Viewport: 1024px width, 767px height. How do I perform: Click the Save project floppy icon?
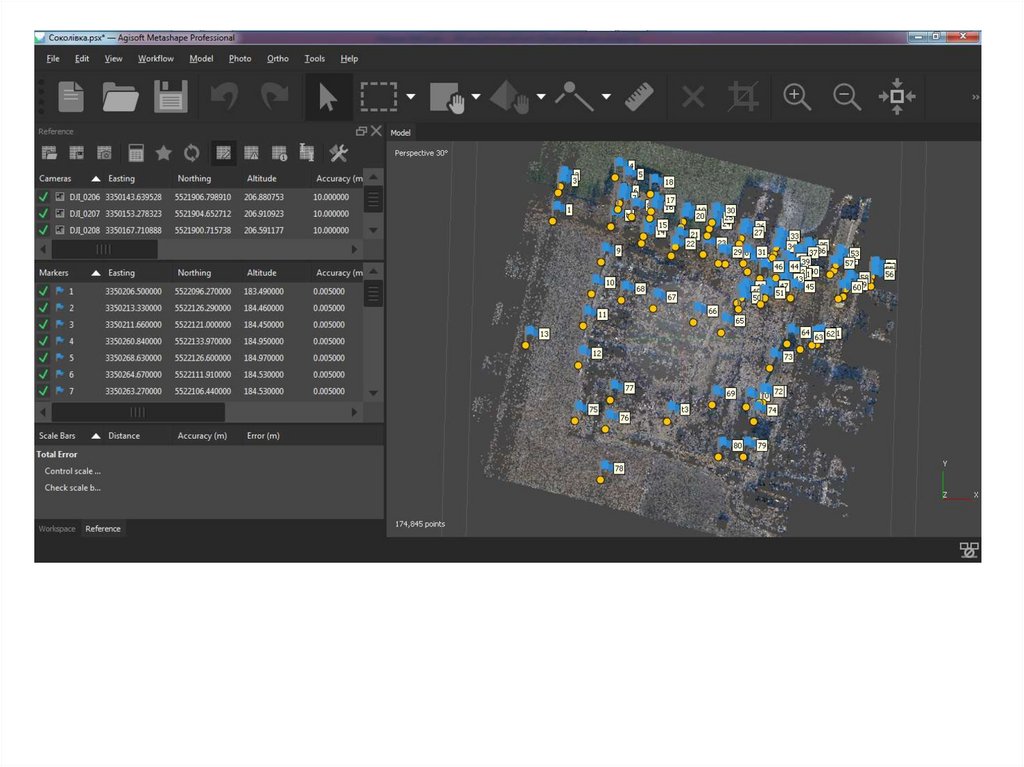[171, 97]
